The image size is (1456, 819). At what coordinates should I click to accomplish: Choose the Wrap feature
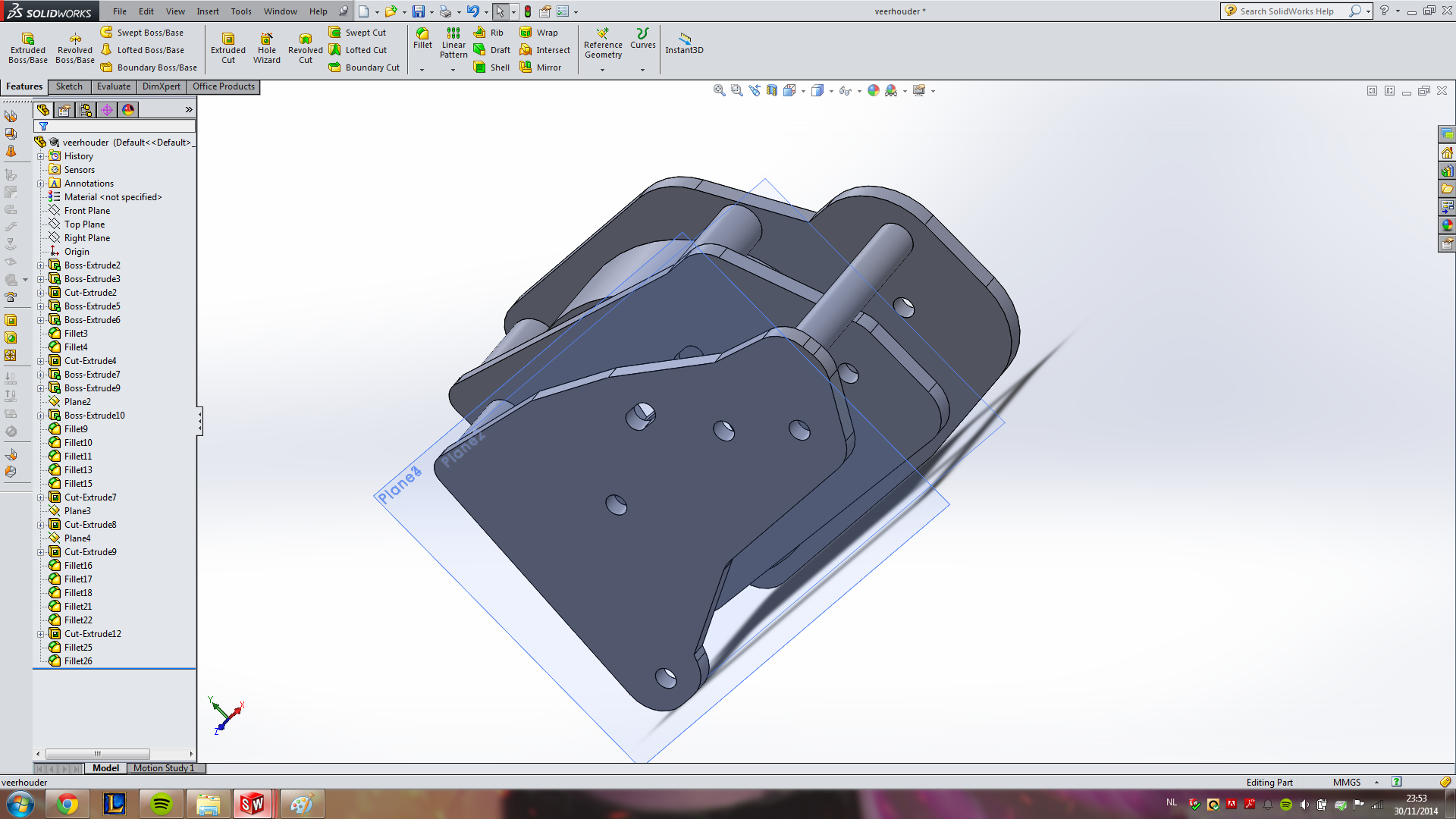[538, 33]
